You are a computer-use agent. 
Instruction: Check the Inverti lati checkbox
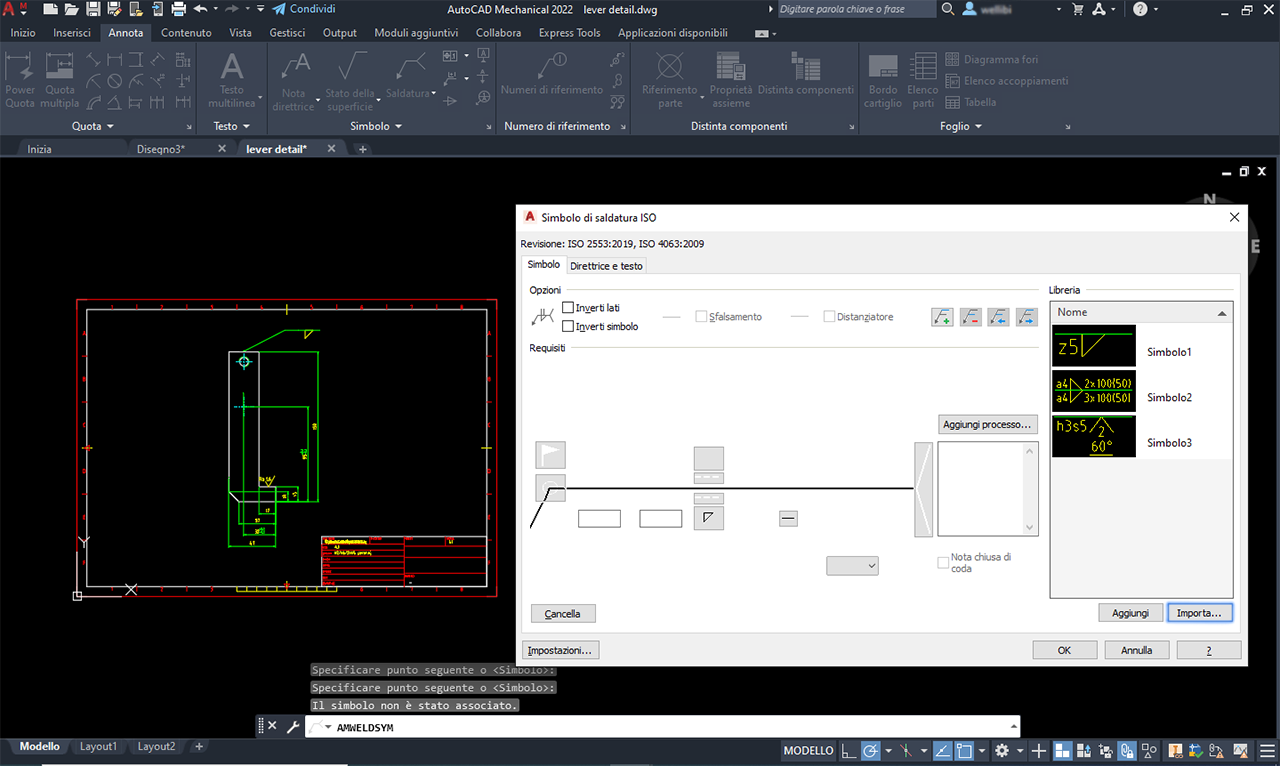568,308
